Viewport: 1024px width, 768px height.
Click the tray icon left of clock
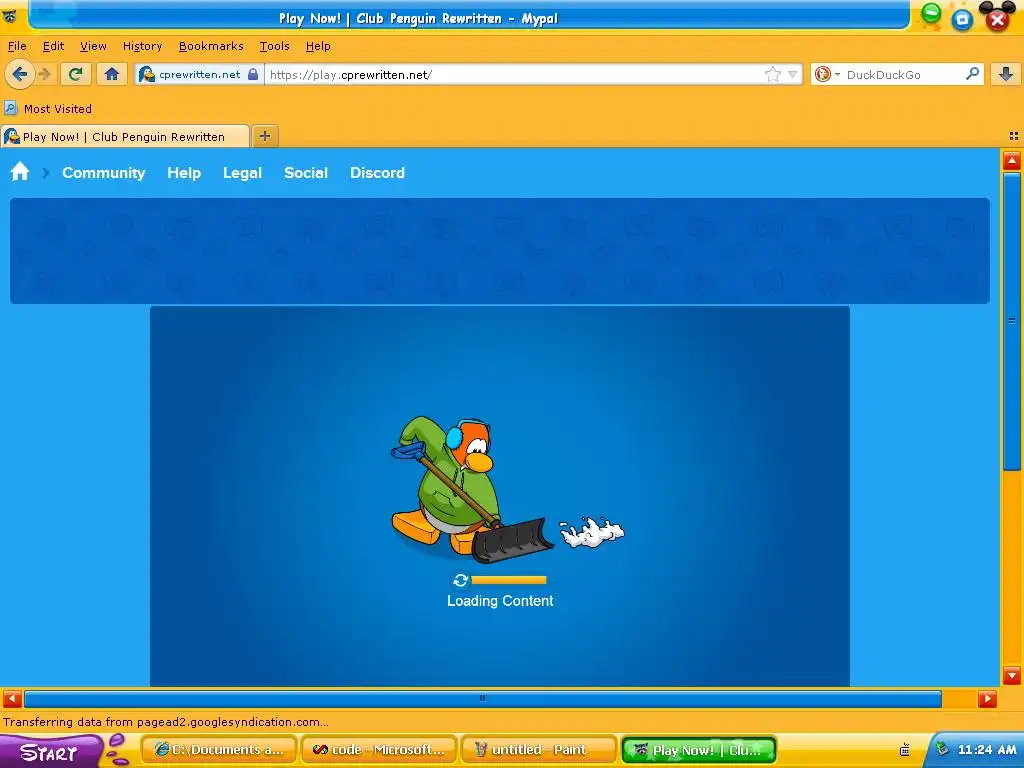pos(904,750)
